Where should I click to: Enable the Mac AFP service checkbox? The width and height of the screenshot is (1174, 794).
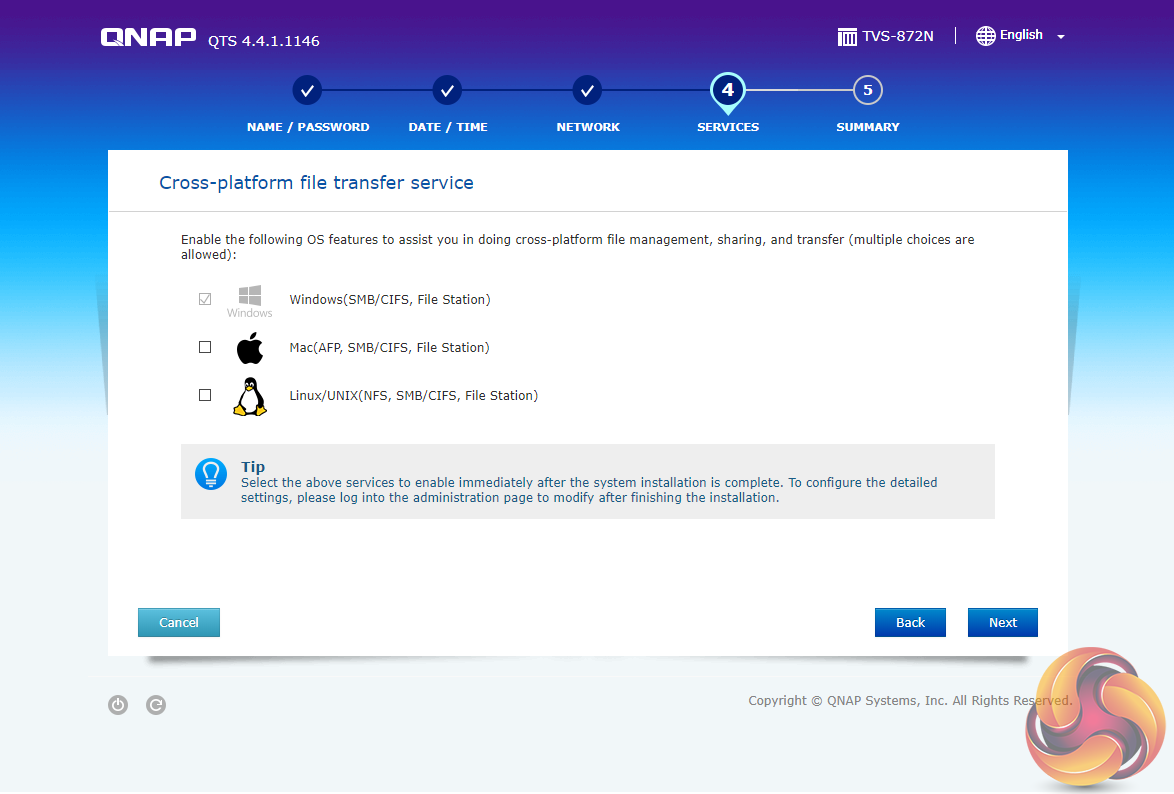pos(205,347)
